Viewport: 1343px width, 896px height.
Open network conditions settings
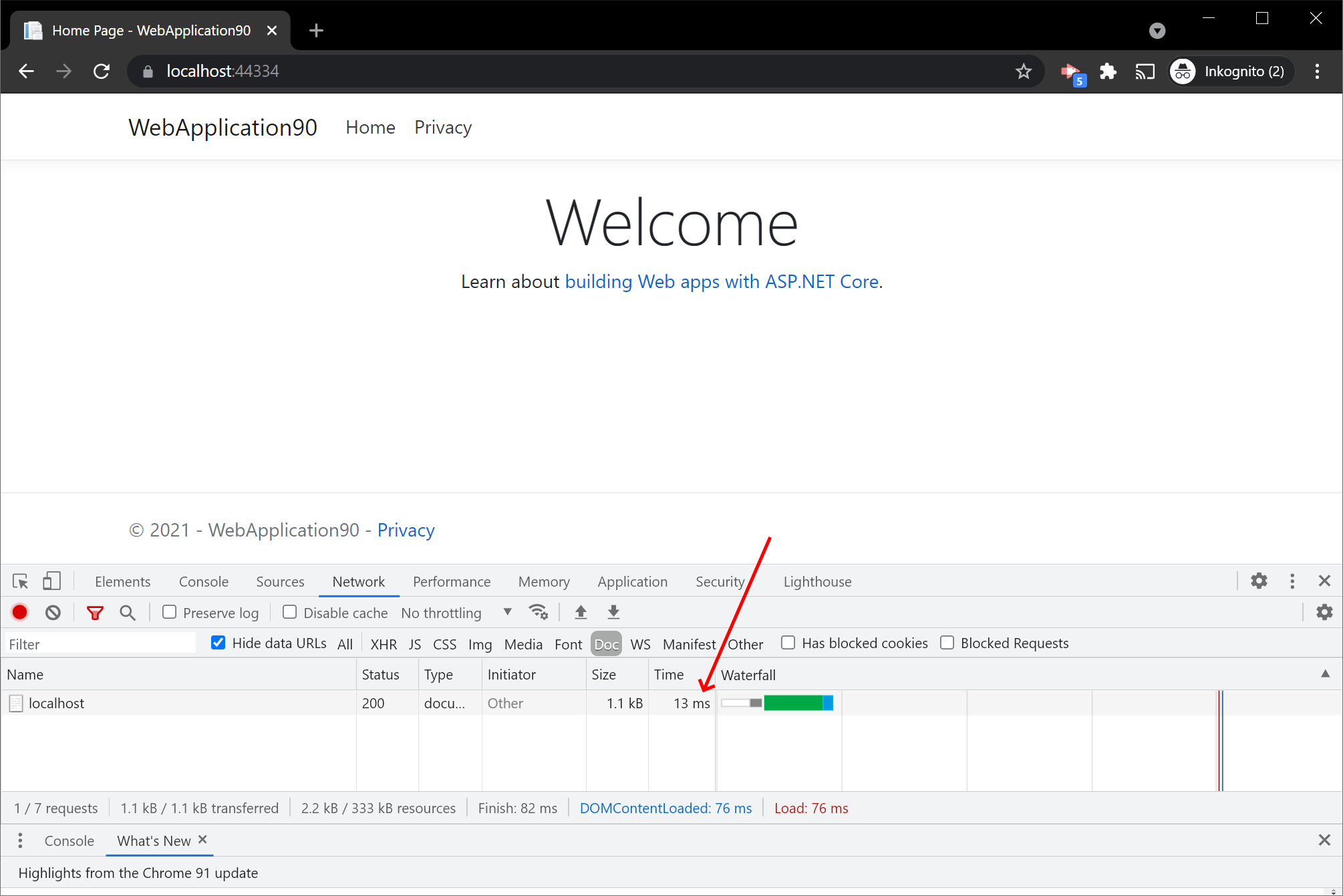[x=538, y=611]
